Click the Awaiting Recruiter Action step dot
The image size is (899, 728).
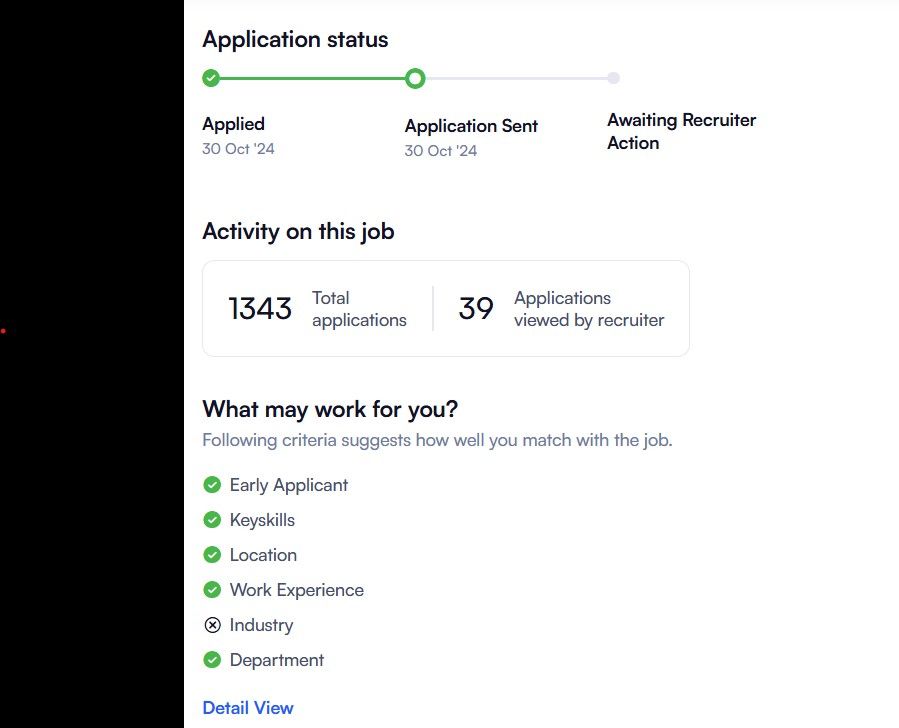click(613, 78)
